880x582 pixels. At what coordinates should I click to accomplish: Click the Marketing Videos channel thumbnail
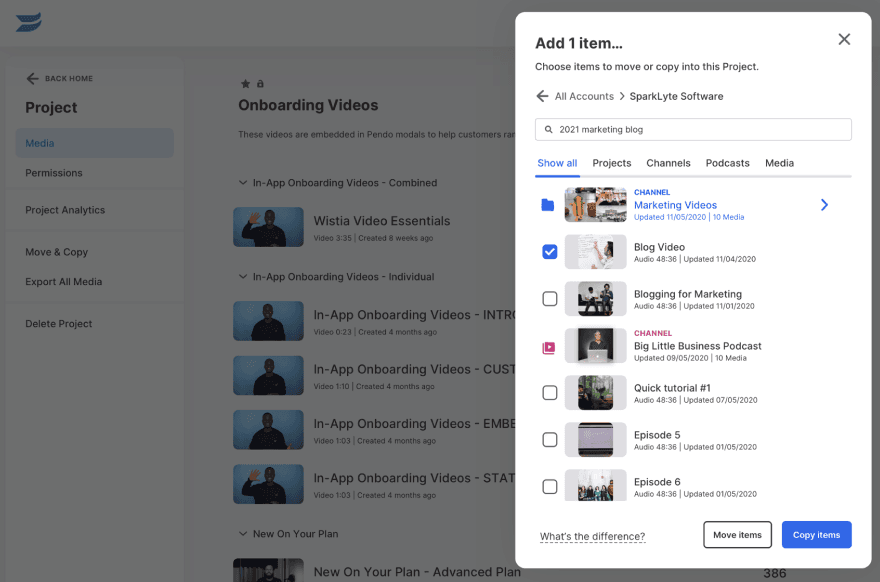coord(595,205)
